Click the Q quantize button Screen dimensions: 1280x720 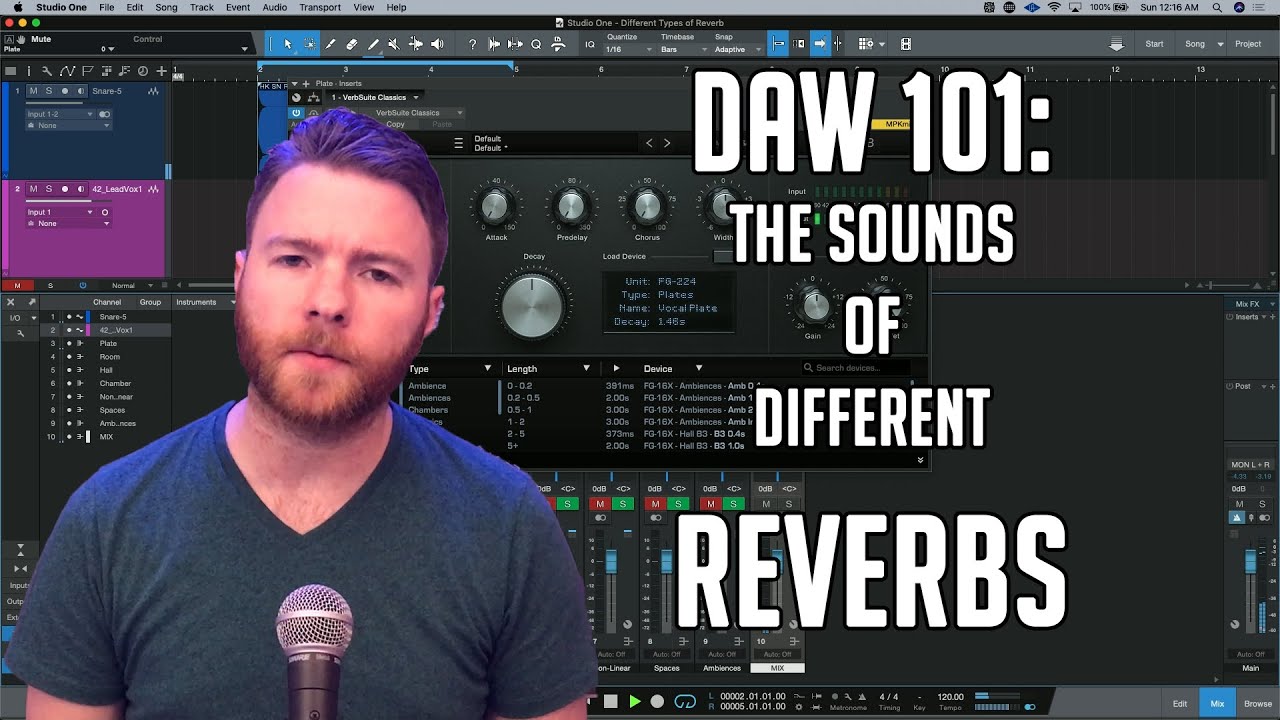[536, 44]
